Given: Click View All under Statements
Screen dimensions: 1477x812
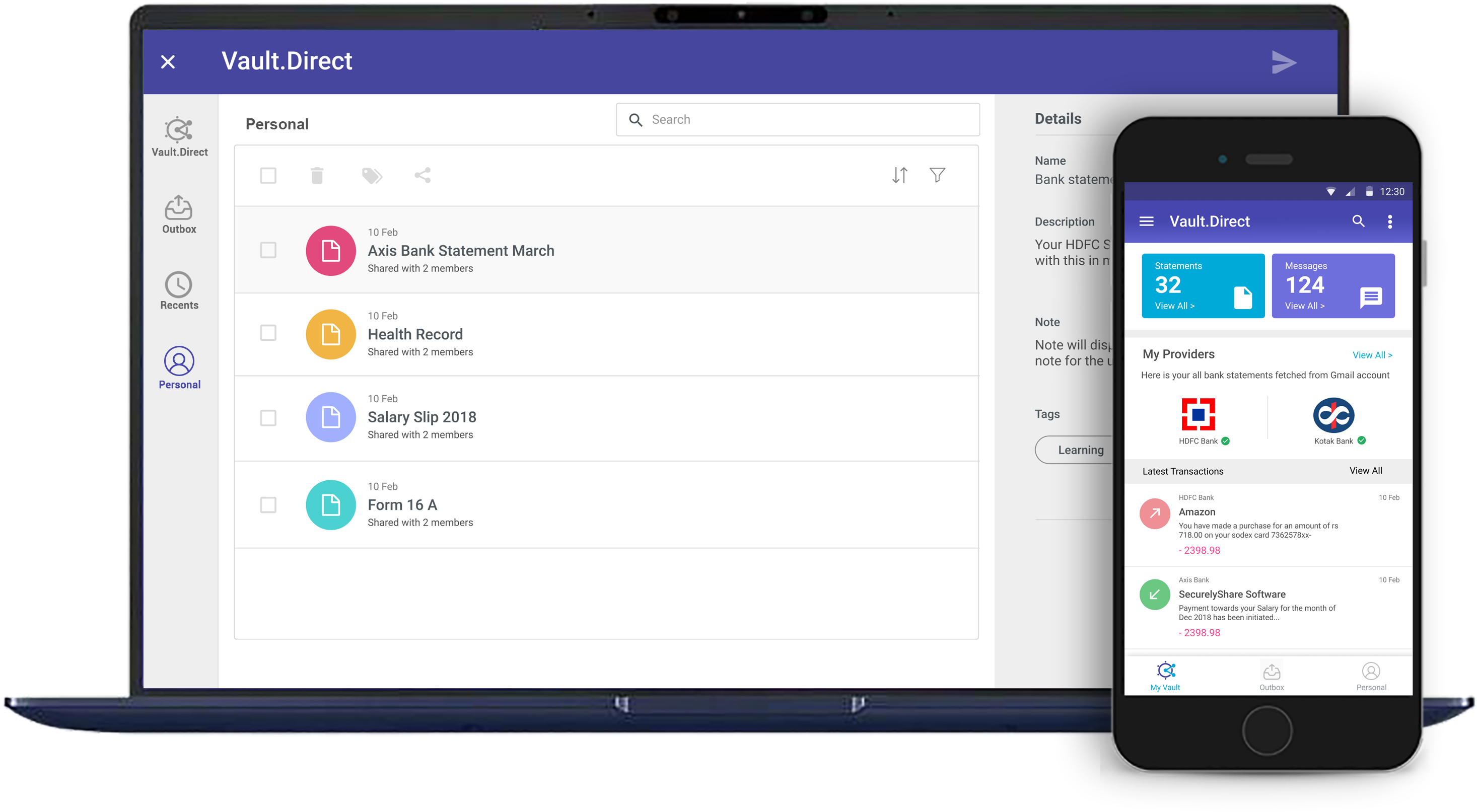Looking at the screenshot, I should click(1174, 306).
